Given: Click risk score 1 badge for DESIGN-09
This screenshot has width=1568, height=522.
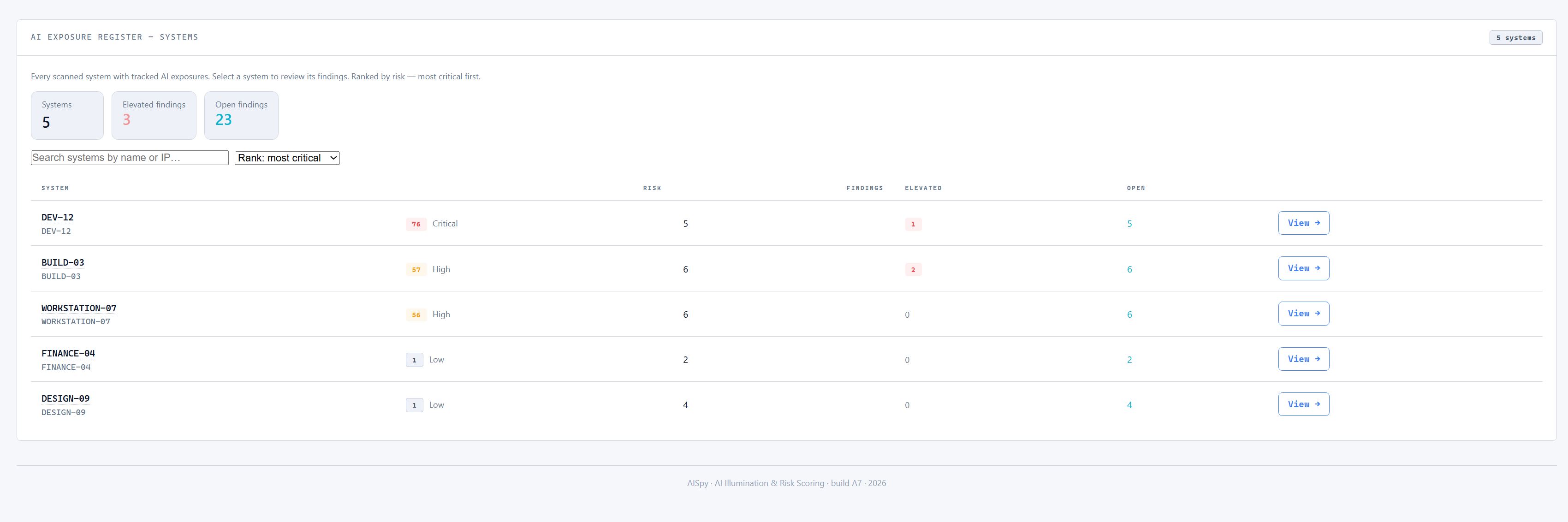Looking at the screenshot, I should pos(415,405).
